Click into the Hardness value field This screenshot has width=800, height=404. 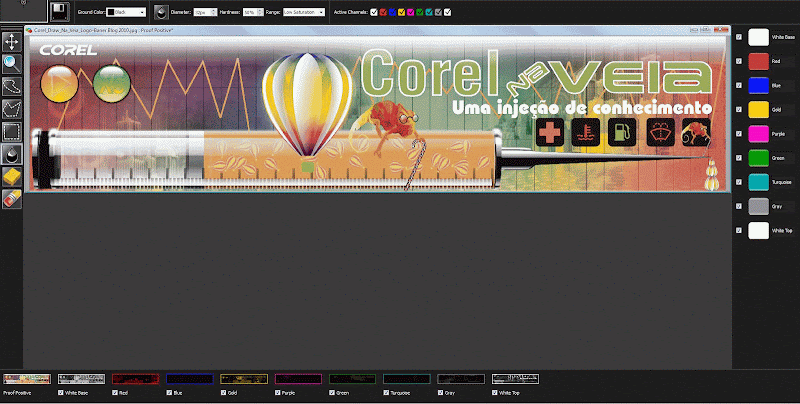[249, 12]
